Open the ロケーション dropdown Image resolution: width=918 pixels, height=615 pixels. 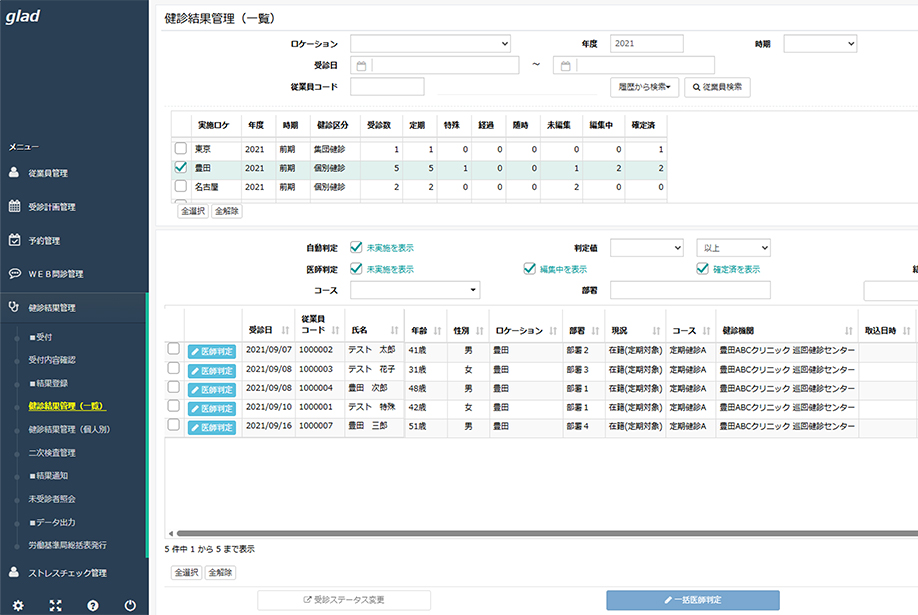click(430, 44)
